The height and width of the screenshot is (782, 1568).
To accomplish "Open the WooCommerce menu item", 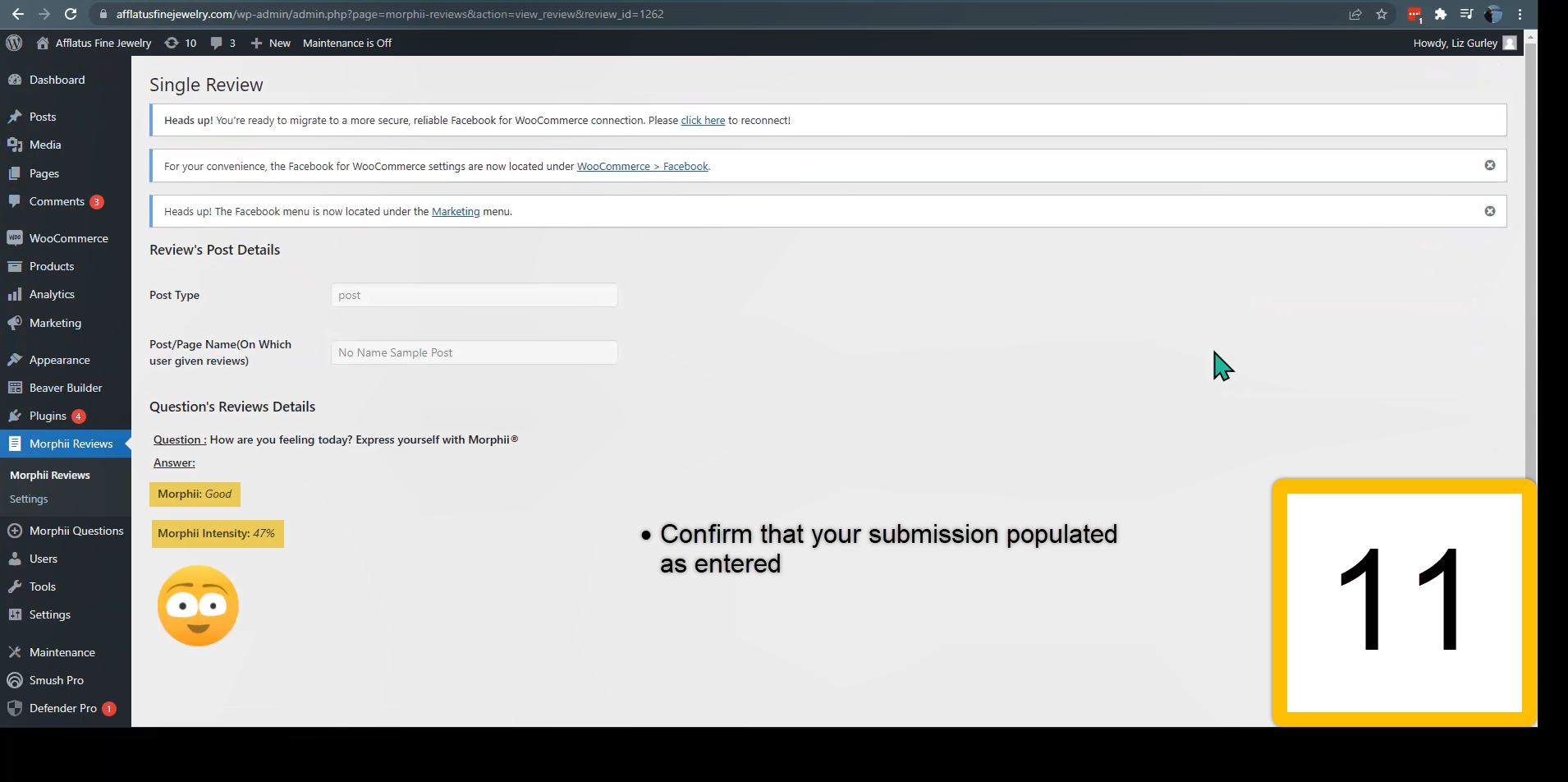I will point(66,238).
